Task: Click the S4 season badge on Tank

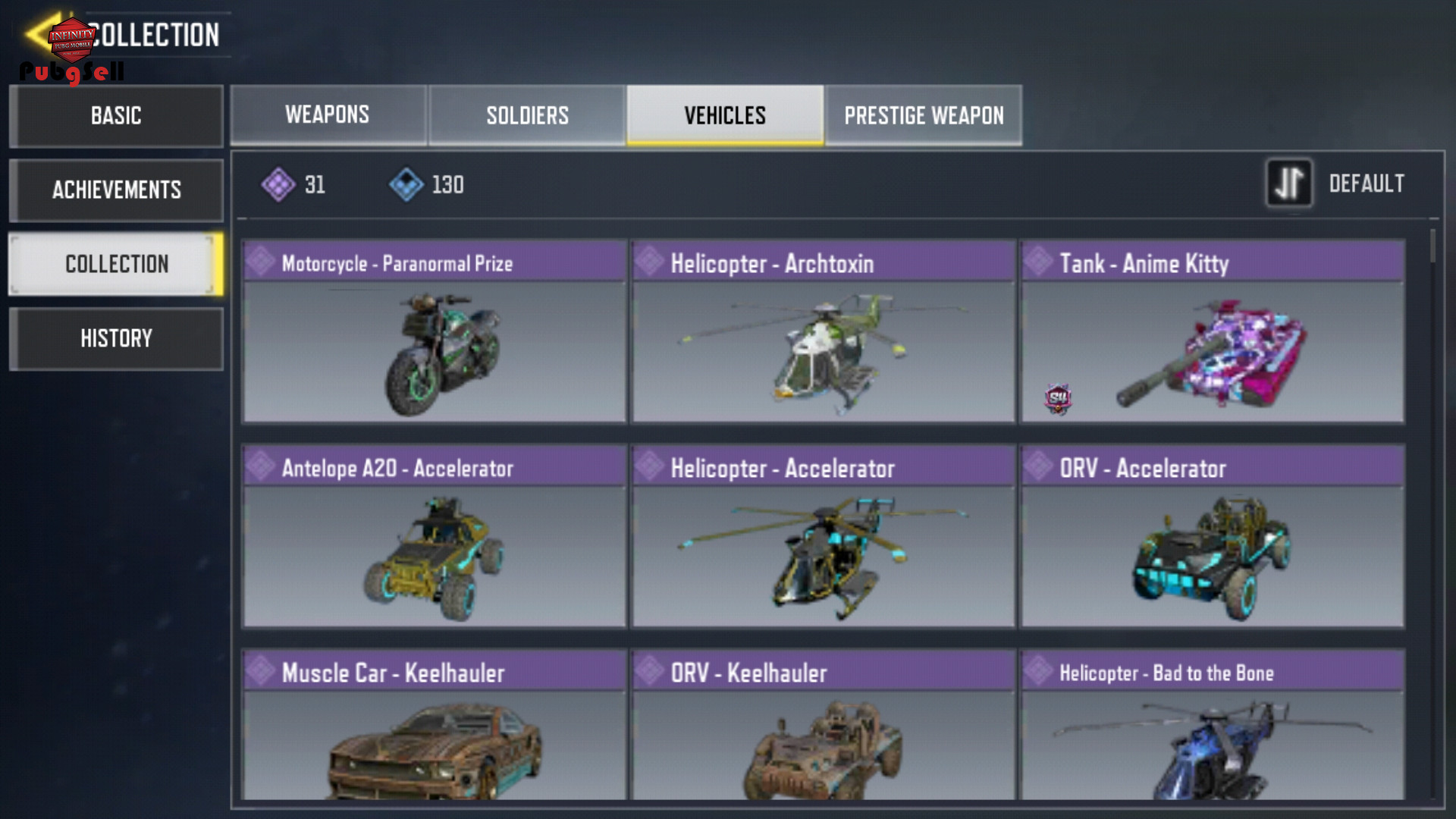Action: tap(1058, 399)
